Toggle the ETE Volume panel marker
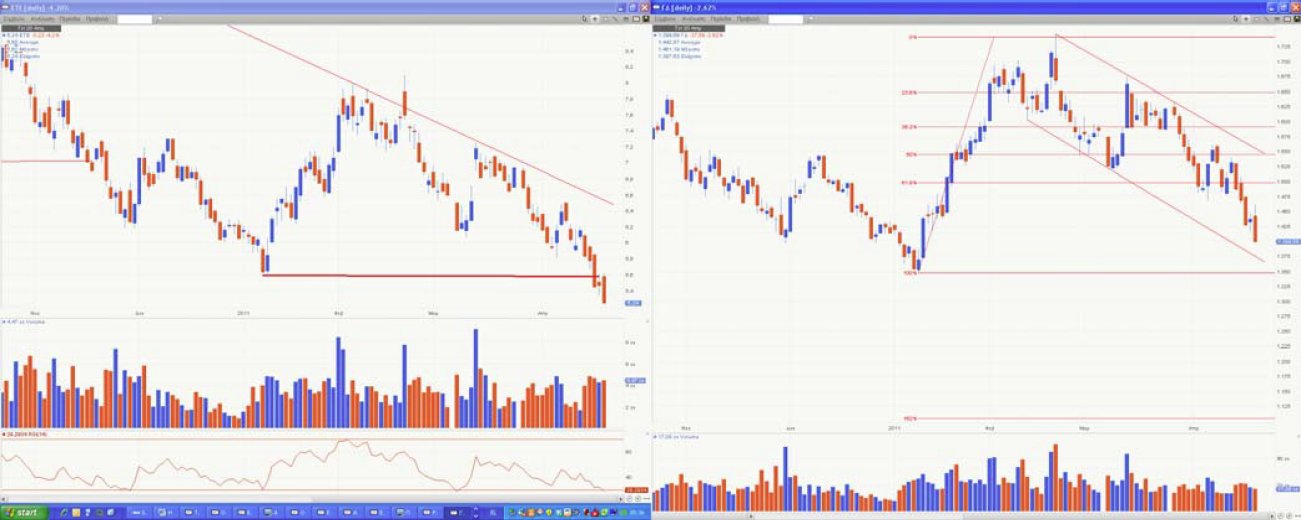This screenshot has height=520, width=1301. pos(3,322)
